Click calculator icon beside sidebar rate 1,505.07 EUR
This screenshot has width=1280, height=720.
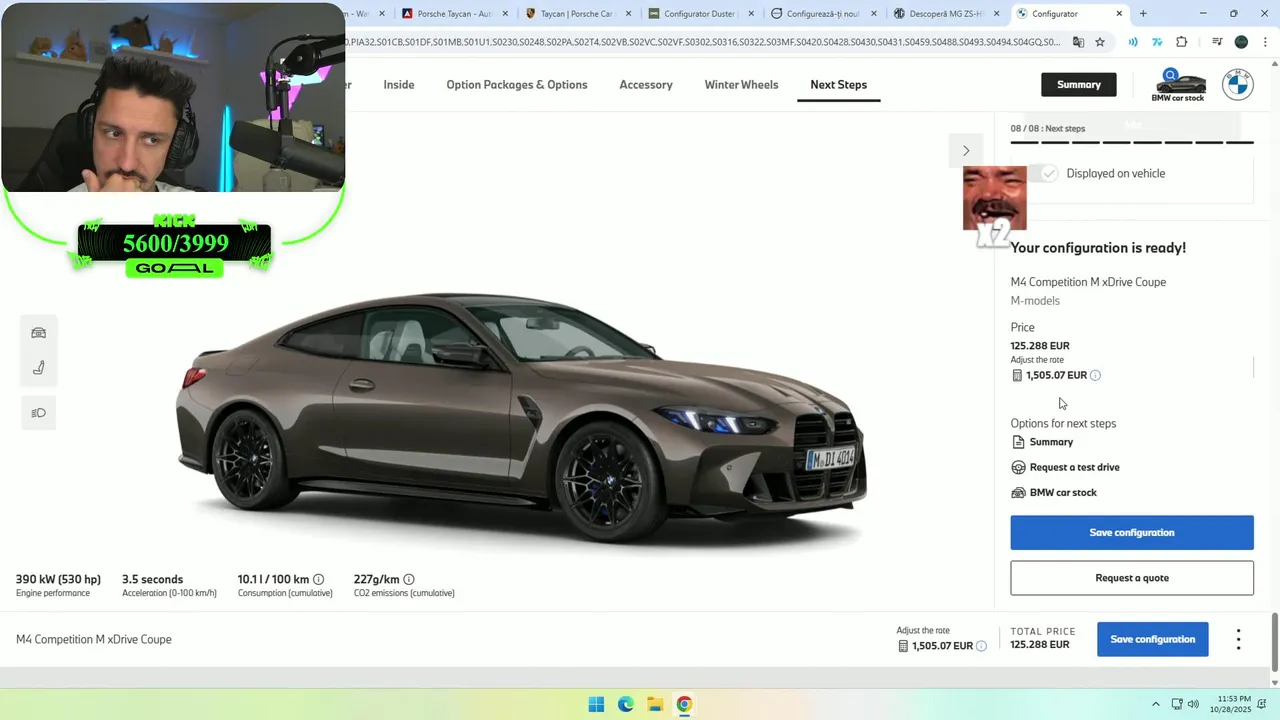pyautogui.click(x=1017, y=375)
